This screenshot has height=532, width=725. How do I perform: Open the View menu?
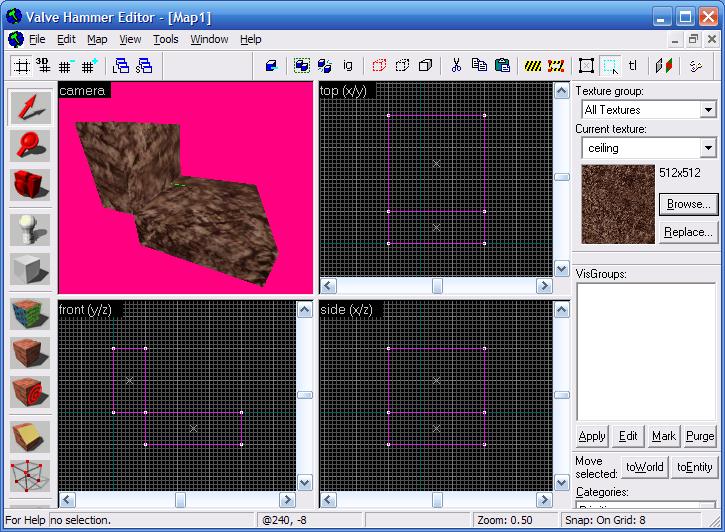tap(130, 39)
